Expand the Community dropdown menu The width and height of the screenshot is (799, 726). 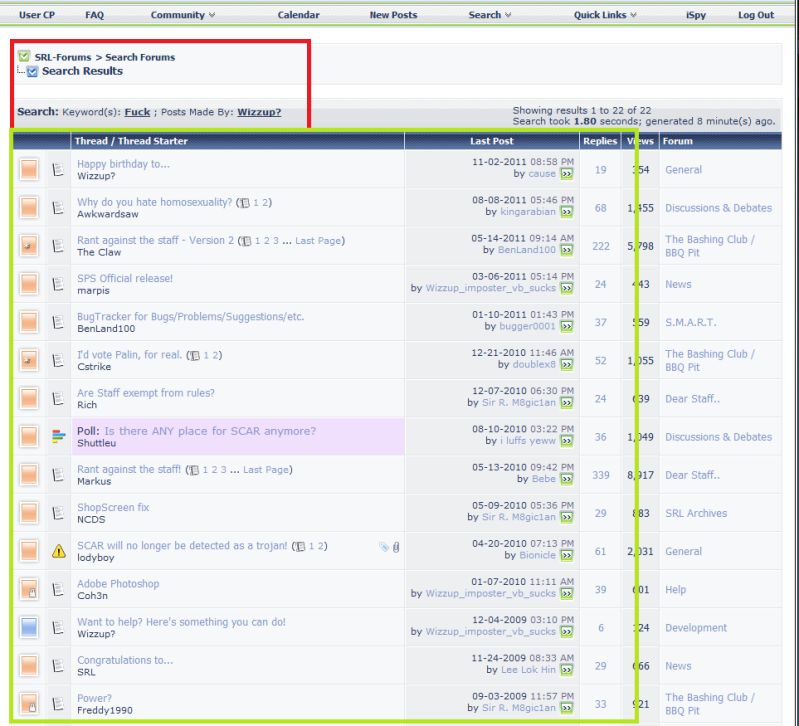[183, 15]
